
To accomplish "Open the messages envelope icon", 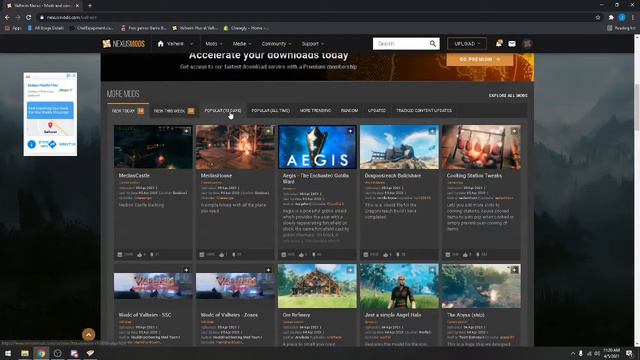I will (x=512, y=44).
